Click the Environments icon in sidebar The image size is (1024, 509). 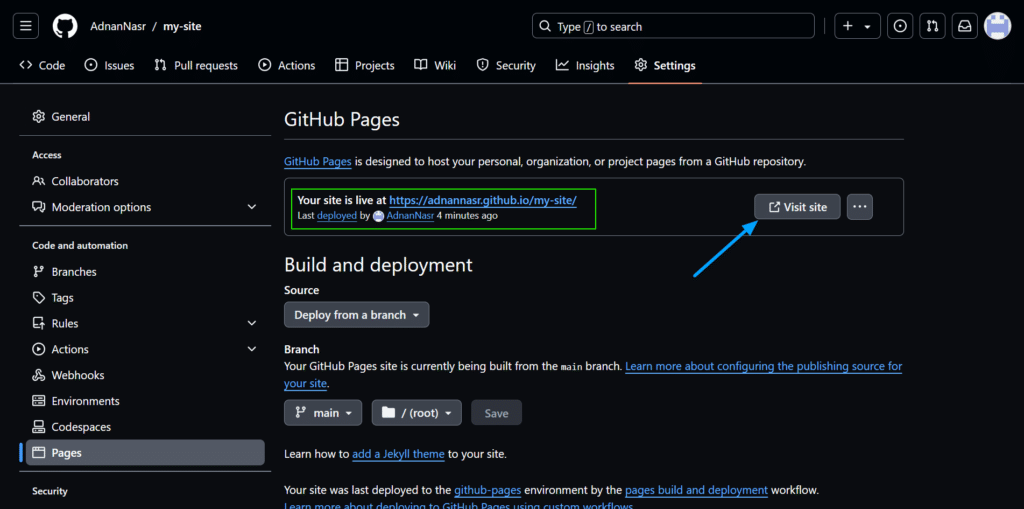39,401
